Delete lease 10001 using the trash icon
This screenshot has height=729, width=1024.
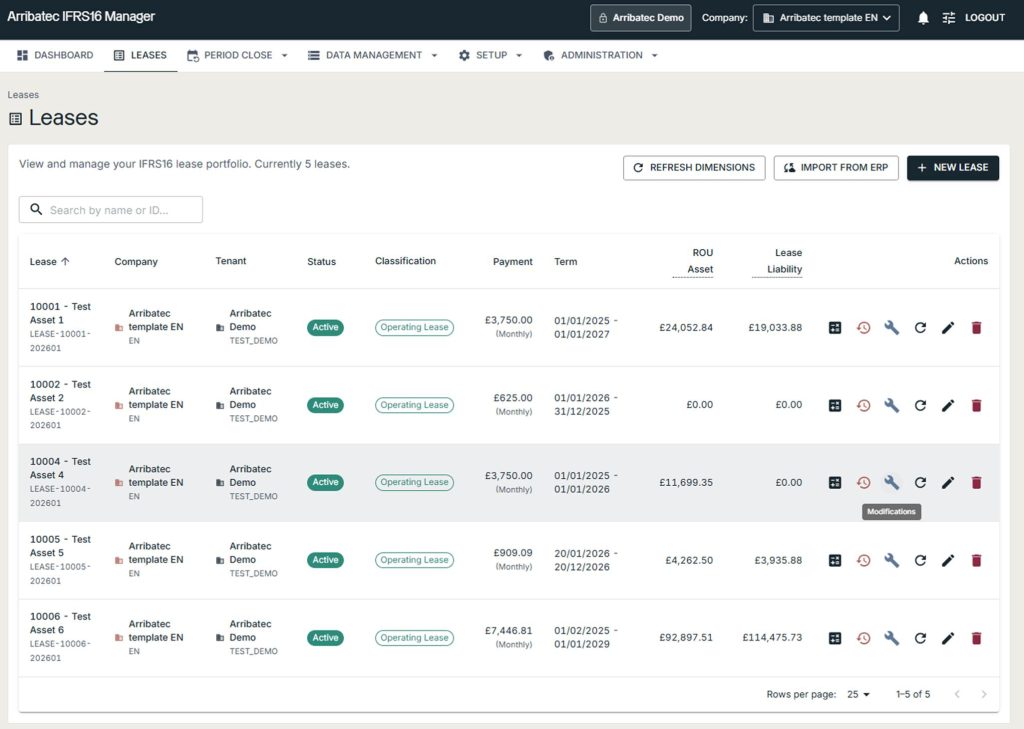[x=976, y=328]
